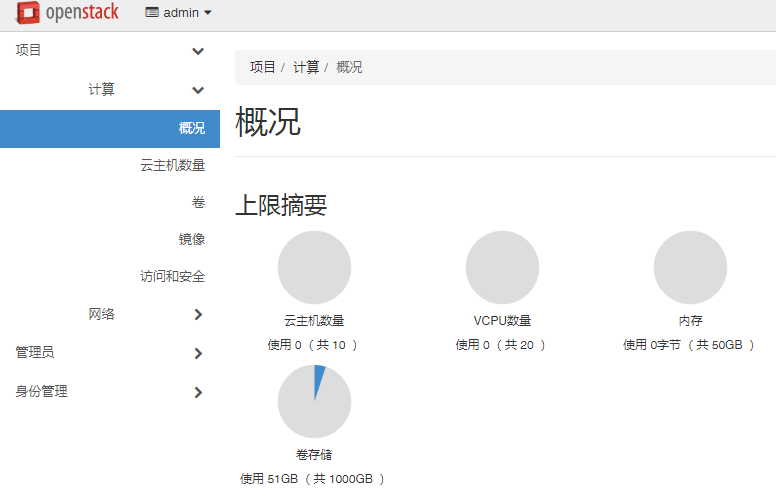Click the text 使用 0 (共 10)
This screenshot has height=502, width=776.
point(312,345)
